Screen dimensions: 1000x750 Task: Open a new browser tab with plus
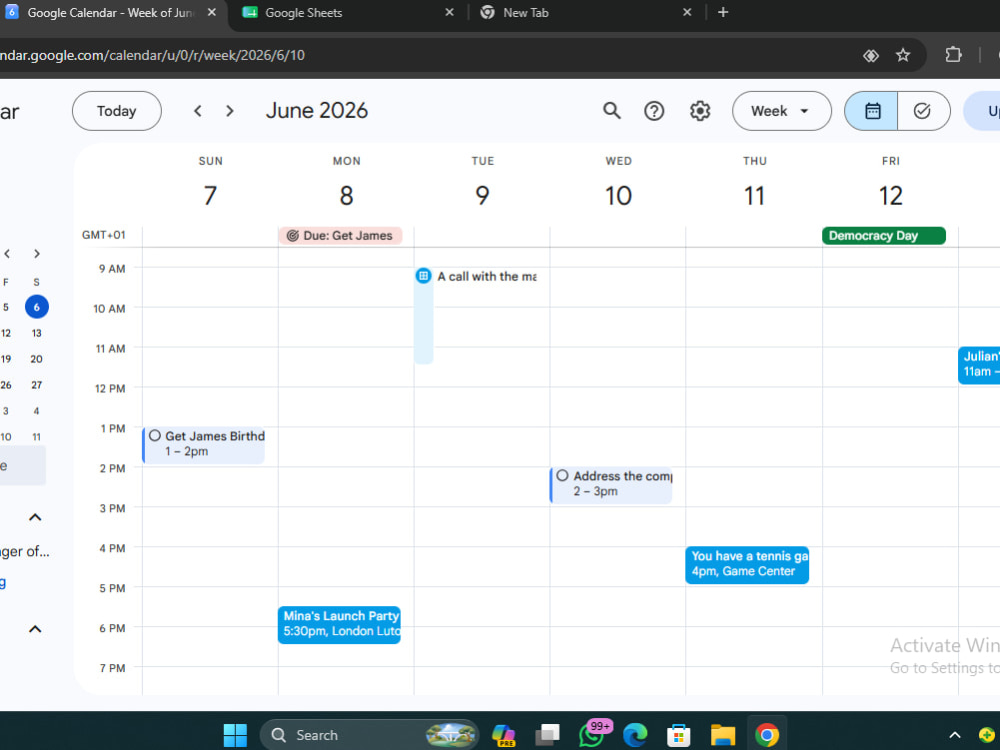pos(723,12)
